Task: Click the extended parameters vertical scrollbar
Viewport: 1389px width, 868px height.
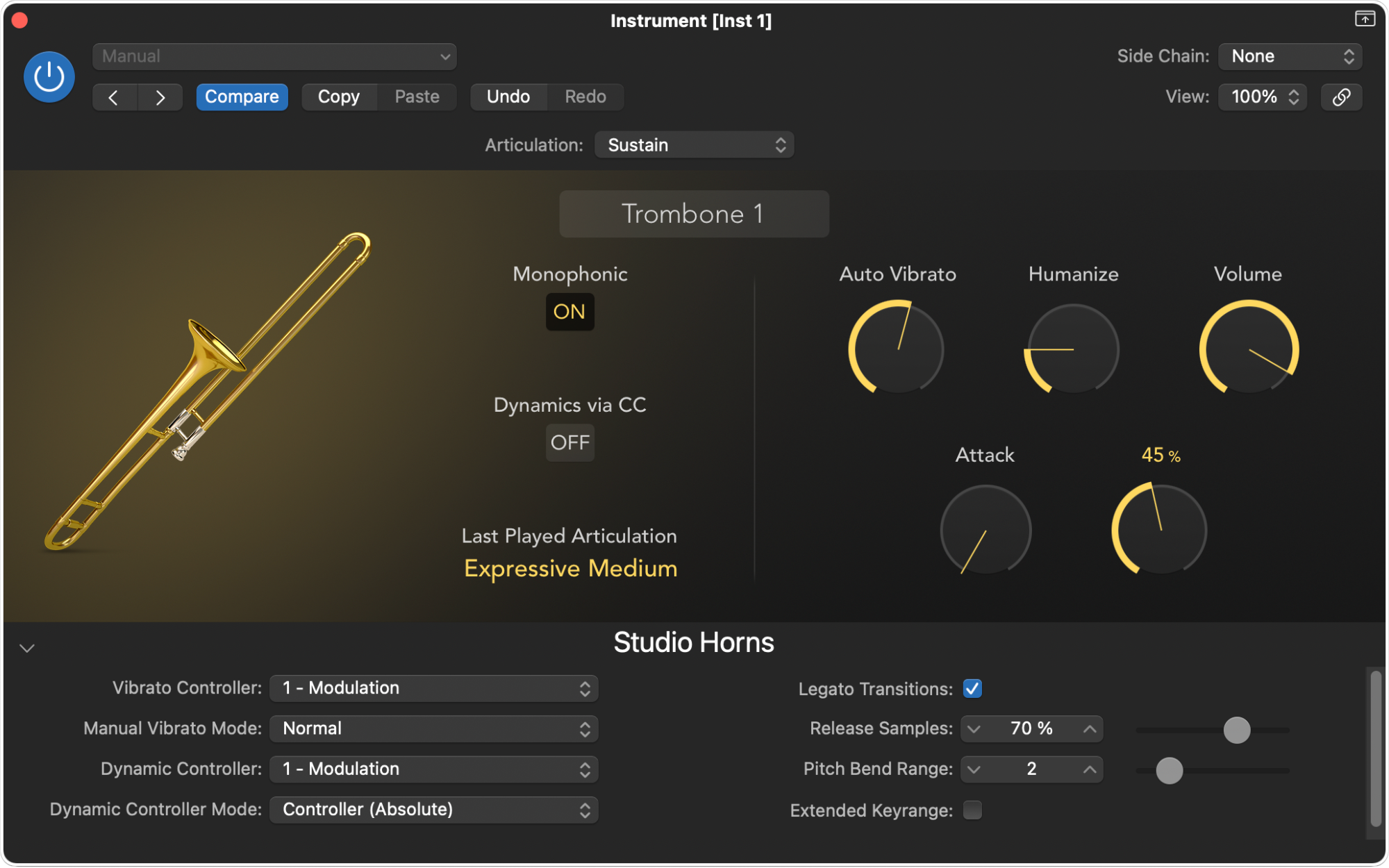Action: coord(1376,749)
